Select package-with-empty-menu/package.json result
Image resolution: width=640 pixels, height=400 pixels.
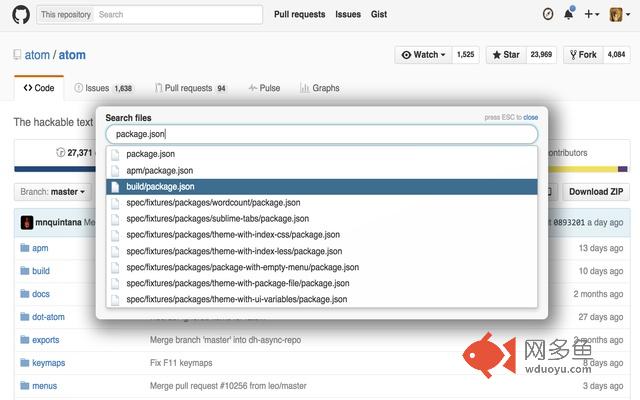322,267
